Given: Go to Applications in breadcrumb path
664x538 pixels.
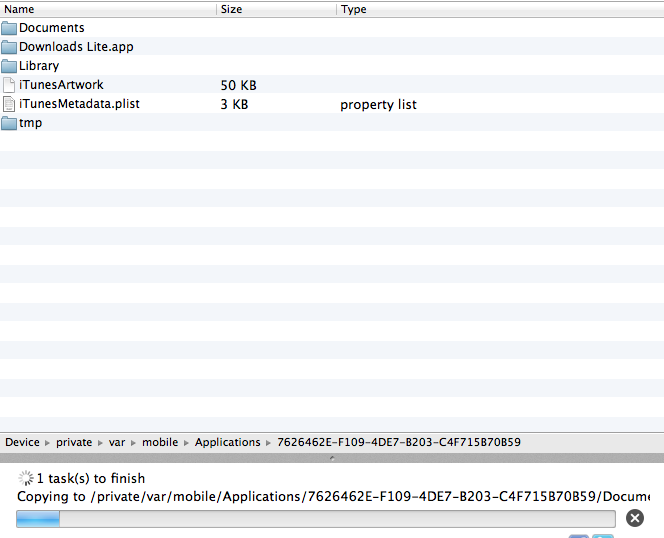Looking at the screenshot, I should (227, 442).
